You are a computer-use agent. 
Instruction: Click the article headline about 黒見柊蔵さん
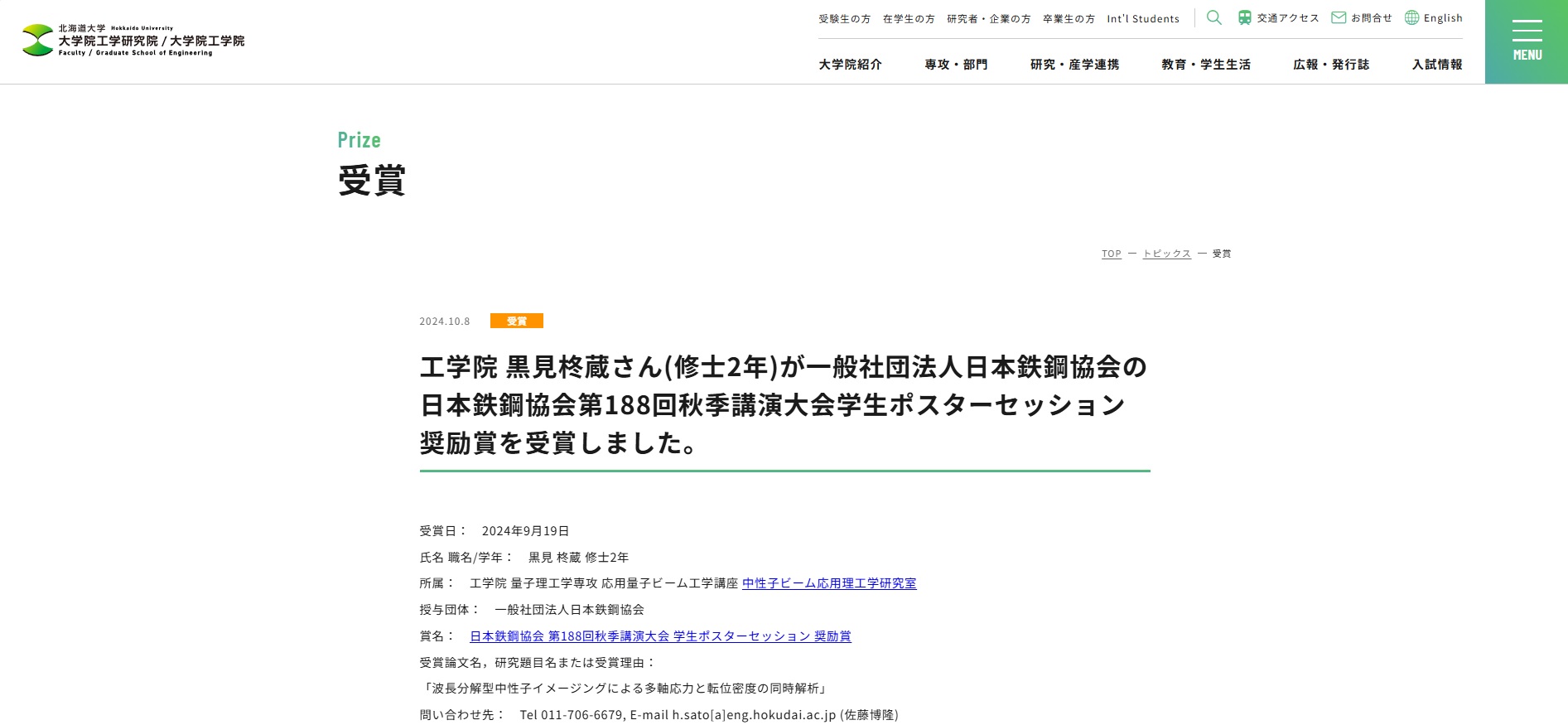pos(784,405)
